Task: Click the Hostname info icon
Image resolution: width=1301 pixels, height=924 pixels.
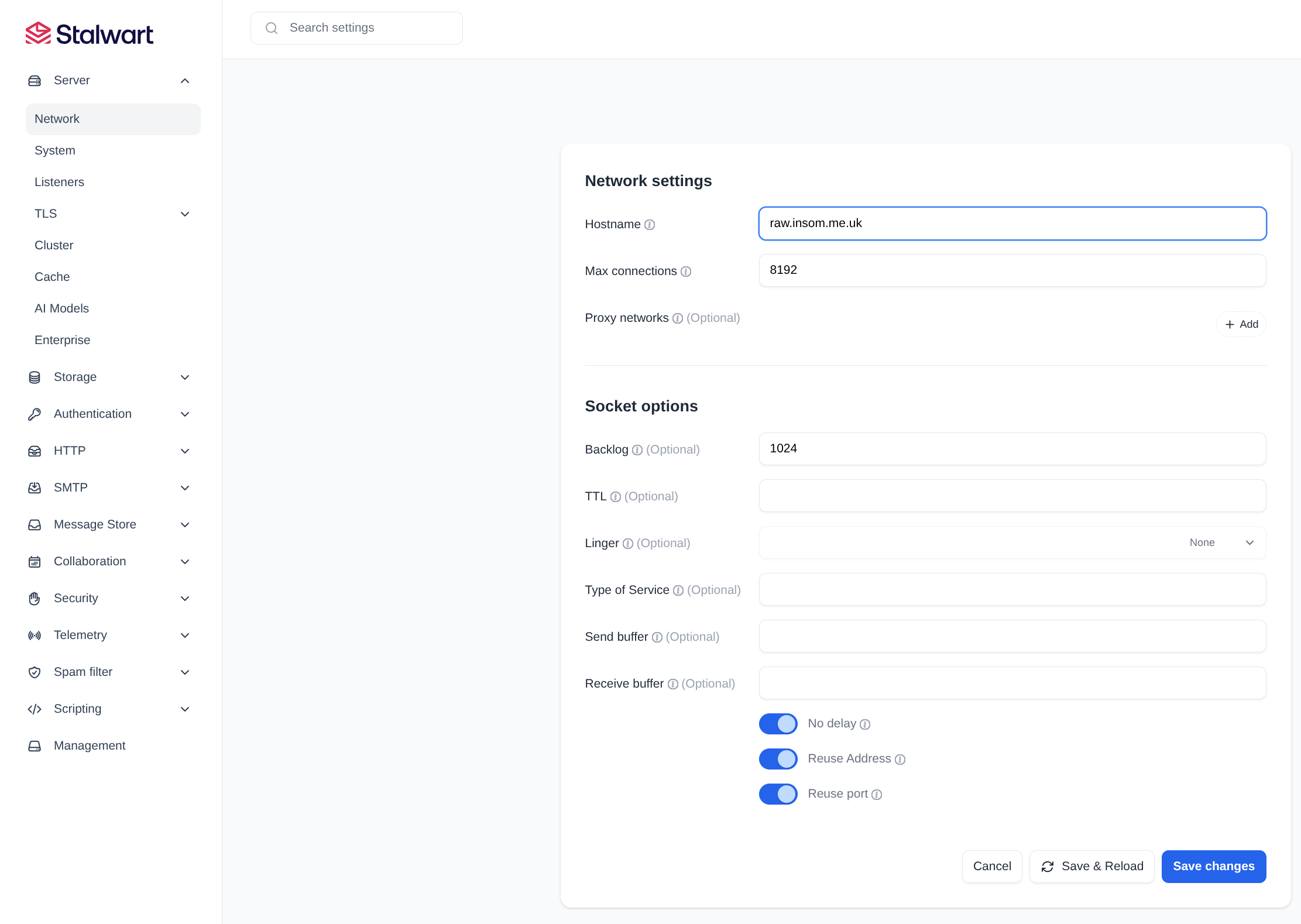Action: pyautogui.click(x=650, y=224)
